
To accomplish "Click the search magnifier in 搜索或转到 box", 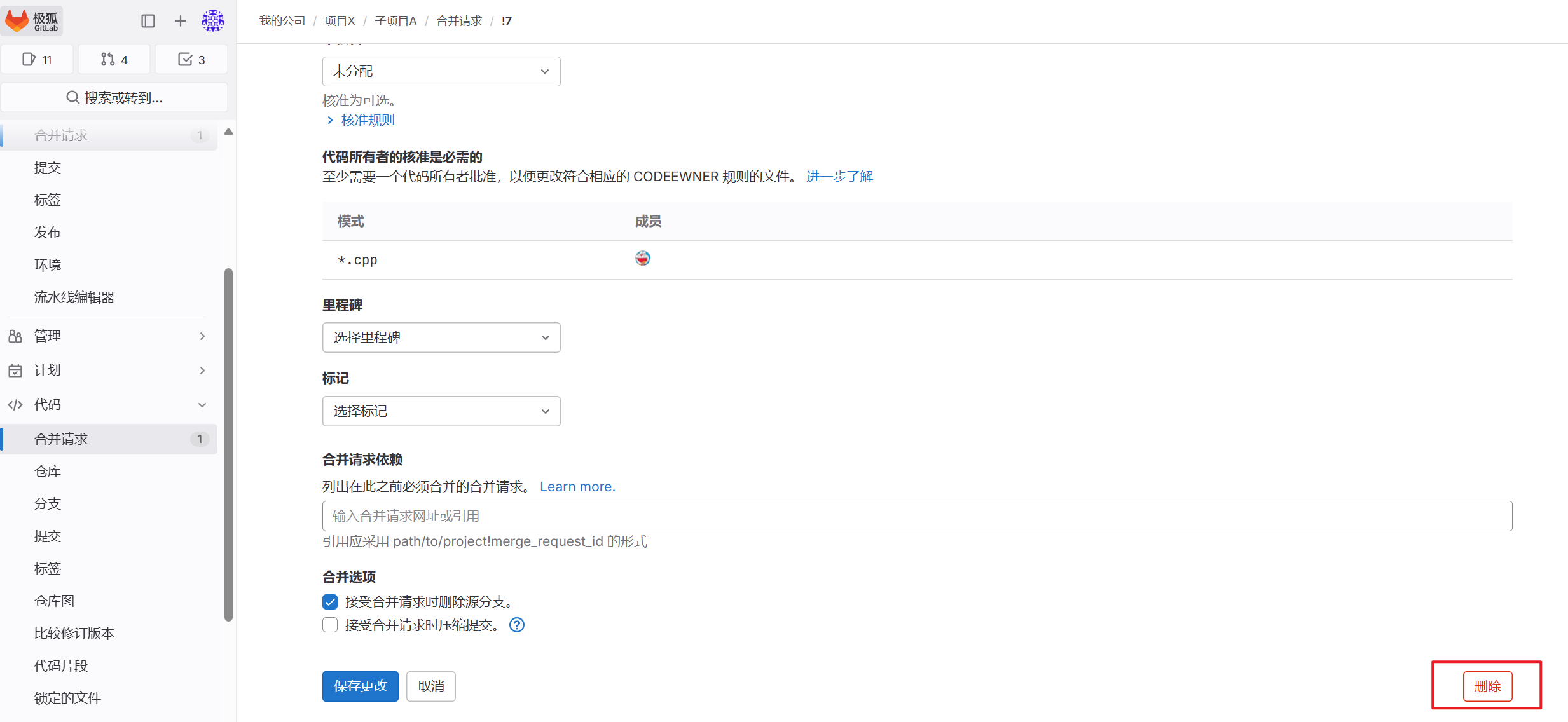I will tap(72, 97).
